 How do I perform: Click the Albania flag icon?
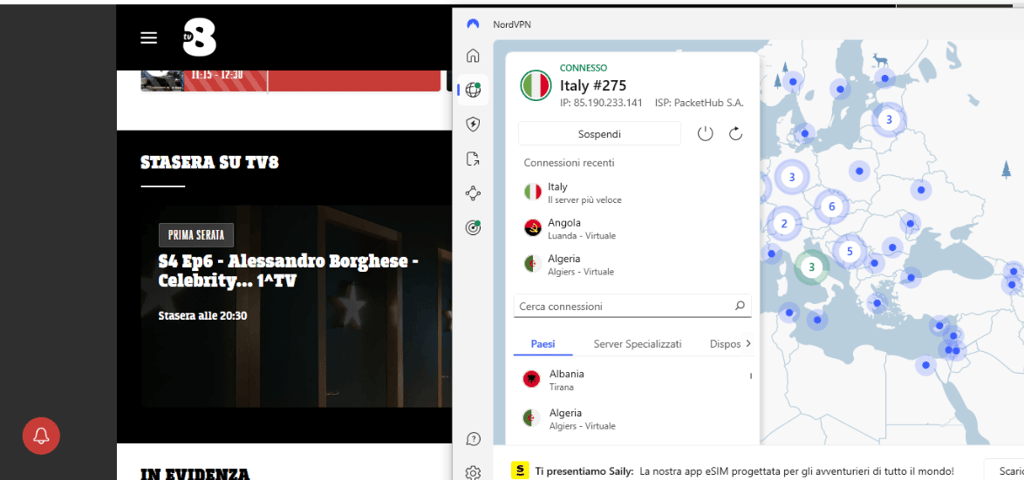tap(532, 379)
